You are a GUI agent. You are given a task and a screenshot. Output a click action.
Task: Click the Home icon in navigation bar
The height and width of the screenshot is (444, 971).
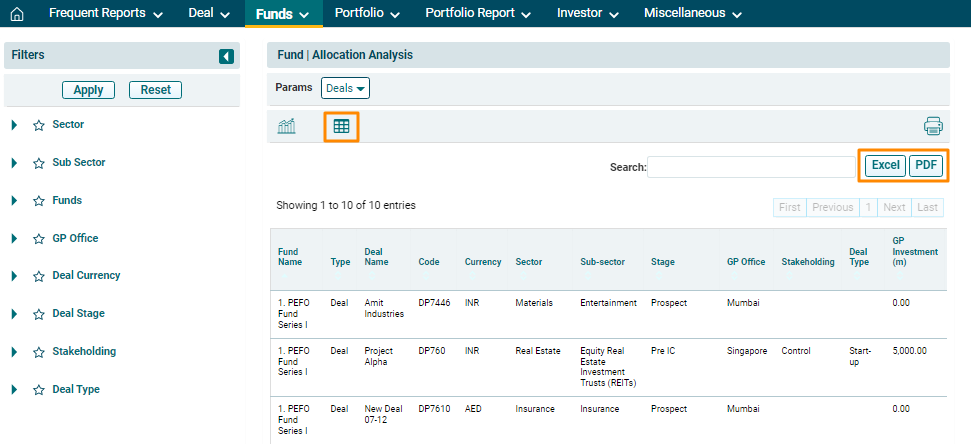[16, 14]
